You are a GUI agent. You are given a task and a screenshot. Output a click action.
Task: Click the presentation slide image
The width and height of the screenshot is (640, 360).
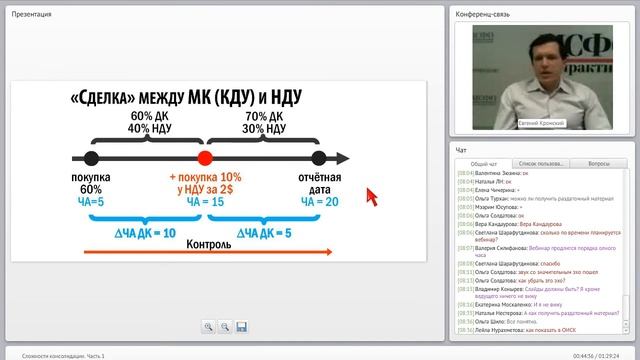pyautogui.click(x=219, y=171)
